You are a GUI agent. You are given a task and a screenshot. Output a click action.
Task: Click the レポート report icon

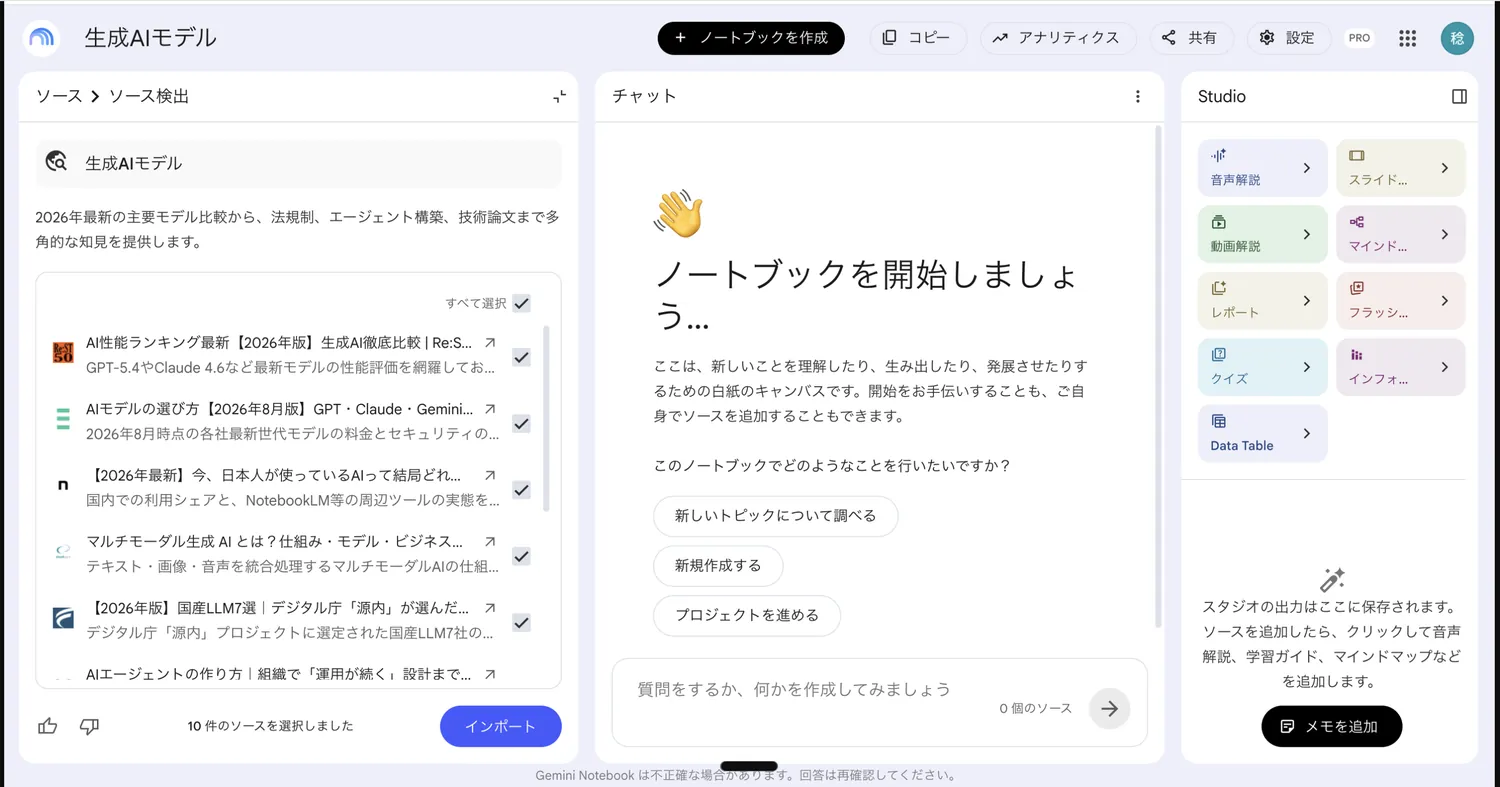[x=1218, y=288]
